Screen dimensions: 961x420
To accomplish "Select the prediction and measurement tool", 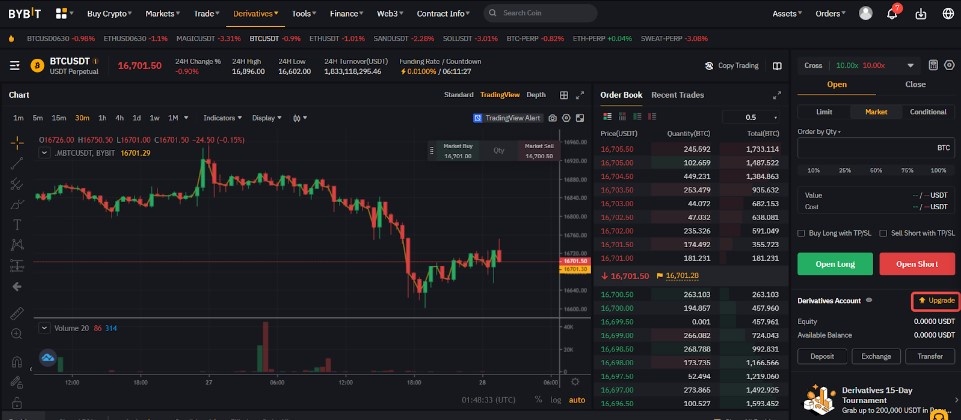I will pyautogui.click(x=17, y=265).
